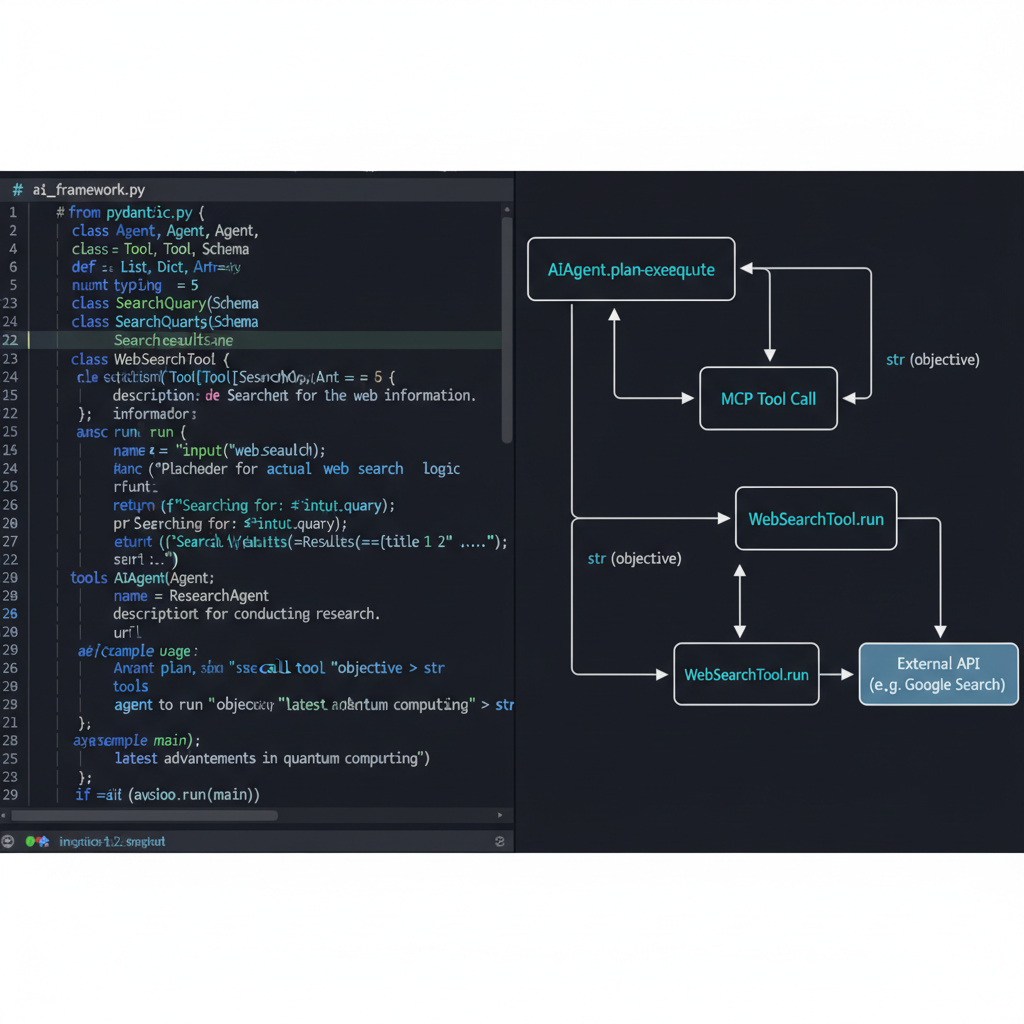Click the line 'class SearchQuary(Schema'
This screenshot has height=1024, width=1024.
165,303
